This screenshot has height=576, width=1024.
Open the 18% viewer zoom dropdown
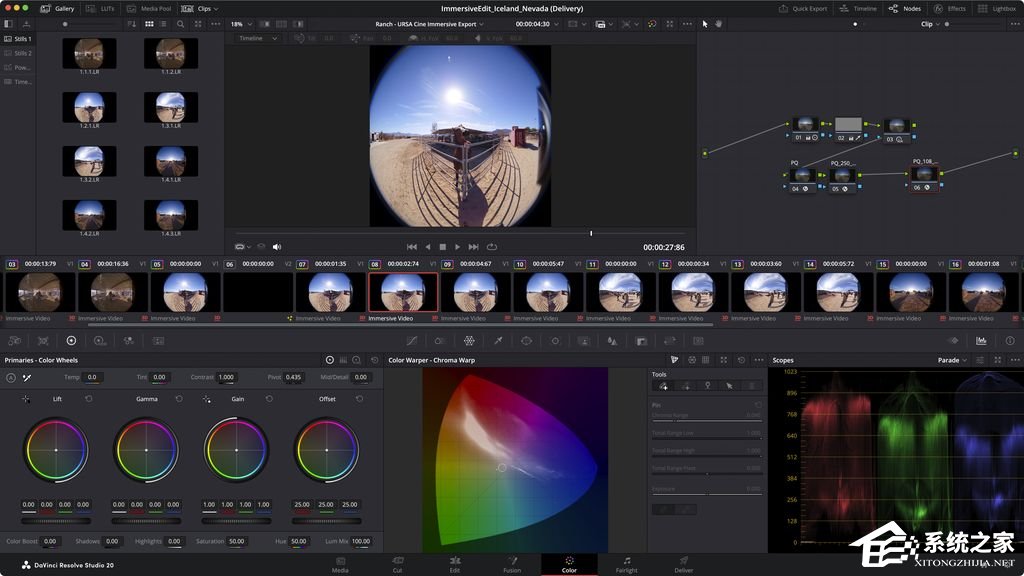pos(240,24)
